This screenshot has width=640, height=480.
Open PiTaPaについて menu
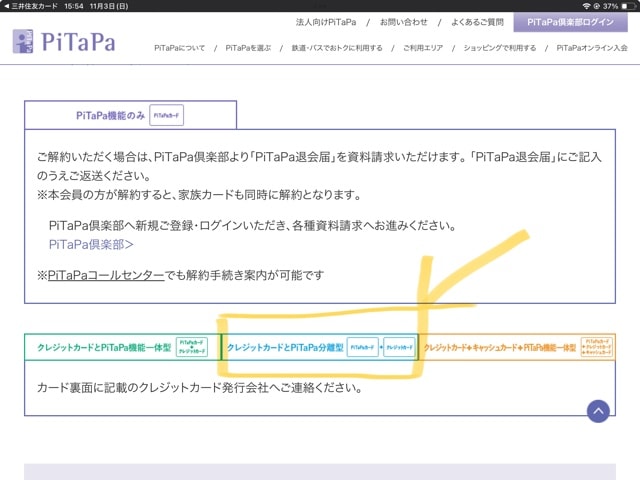180,48
